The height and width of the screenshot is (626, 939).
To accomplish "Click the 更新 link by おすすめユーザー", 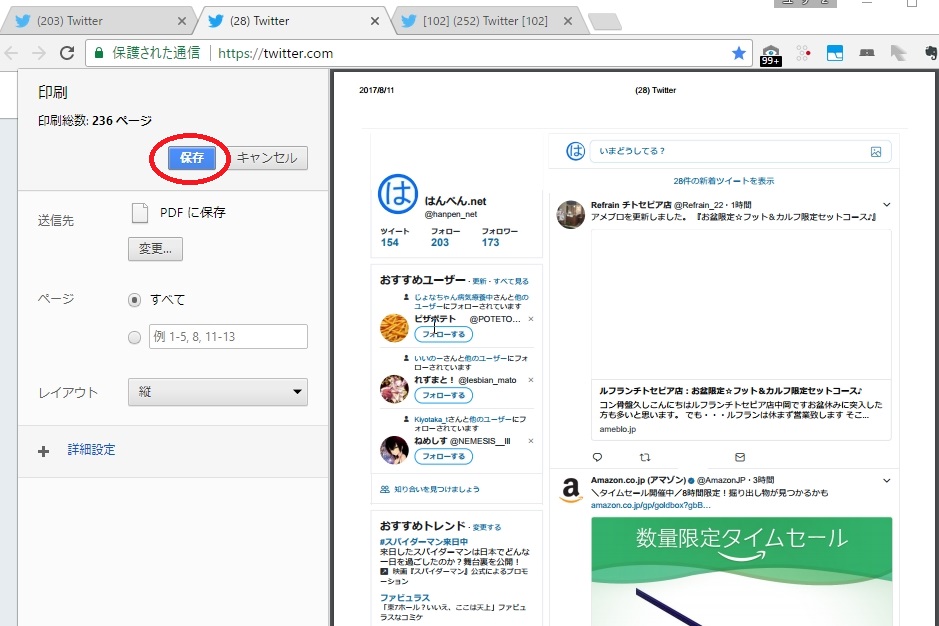I will [x=479, y=281].
